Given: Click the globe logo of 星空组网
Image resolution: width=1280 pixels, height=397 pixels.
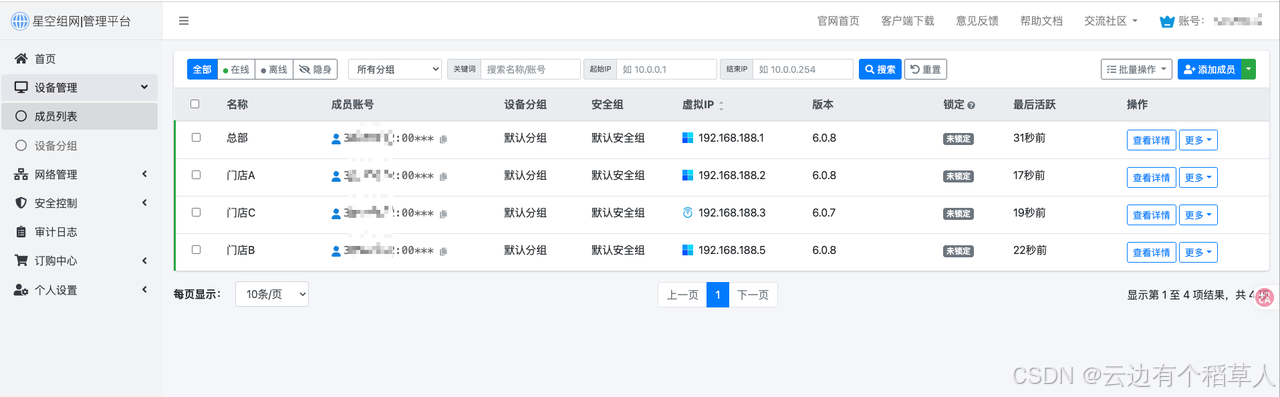Looking at the screenshot, I should coord(20,20).
